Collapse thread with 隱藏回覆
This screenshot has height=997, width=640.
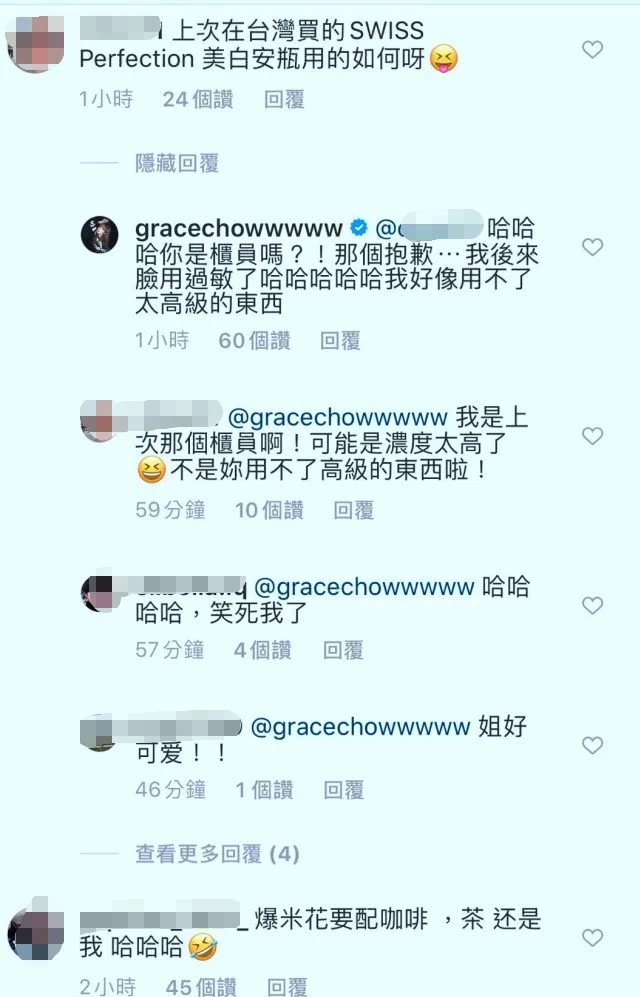point(177,163)
